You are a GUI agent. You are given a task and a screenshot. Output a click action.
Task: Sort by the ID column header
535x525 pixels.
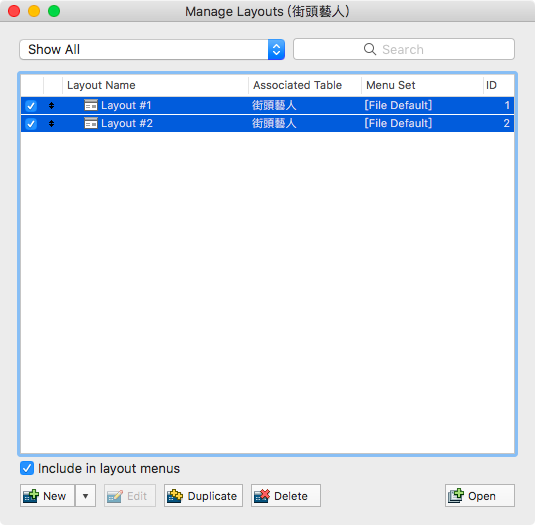[499, 85]
